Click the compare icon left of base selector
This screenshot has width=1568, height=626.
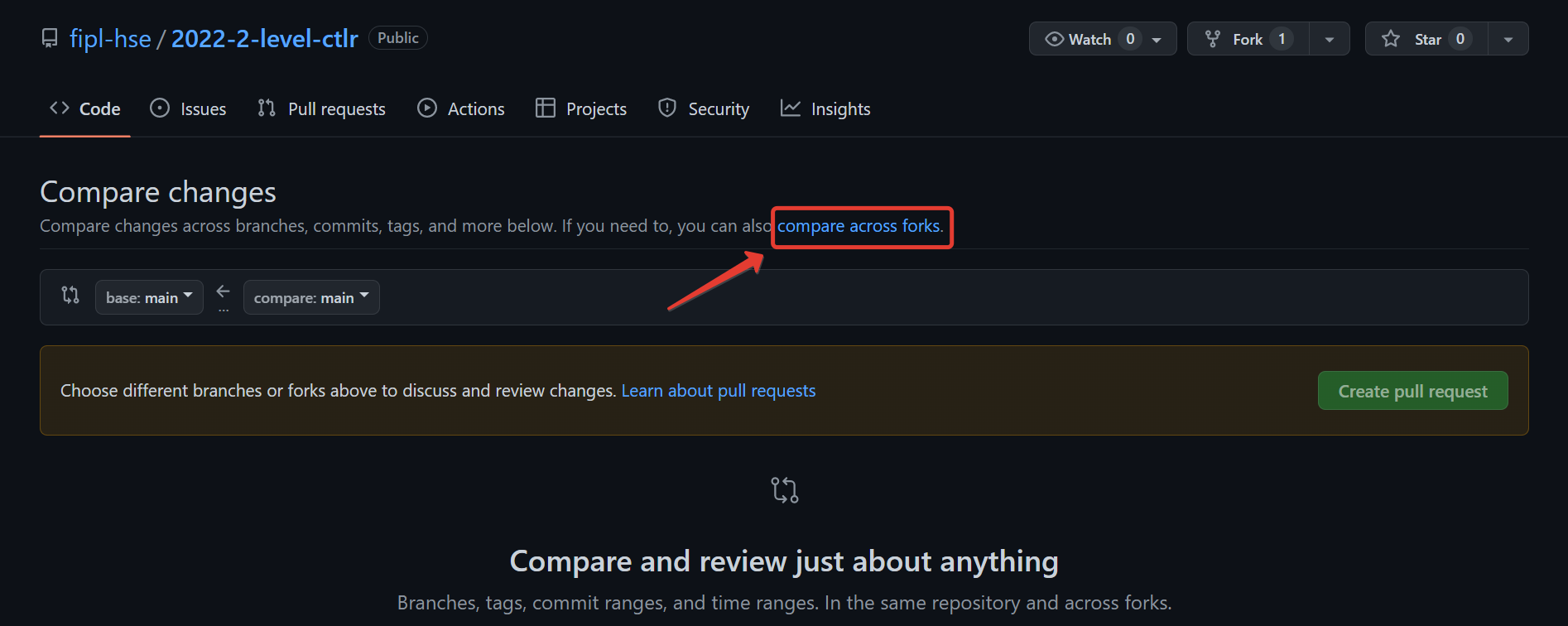point(70,295)
